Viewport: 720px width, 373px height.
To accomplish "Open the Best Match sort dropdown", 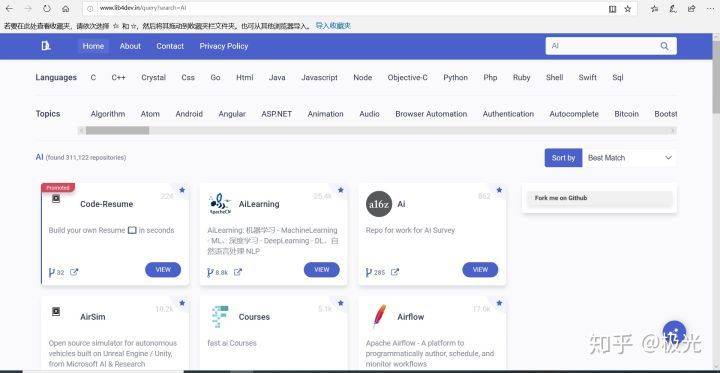I will pyautogui.click(x=630, y=158).
